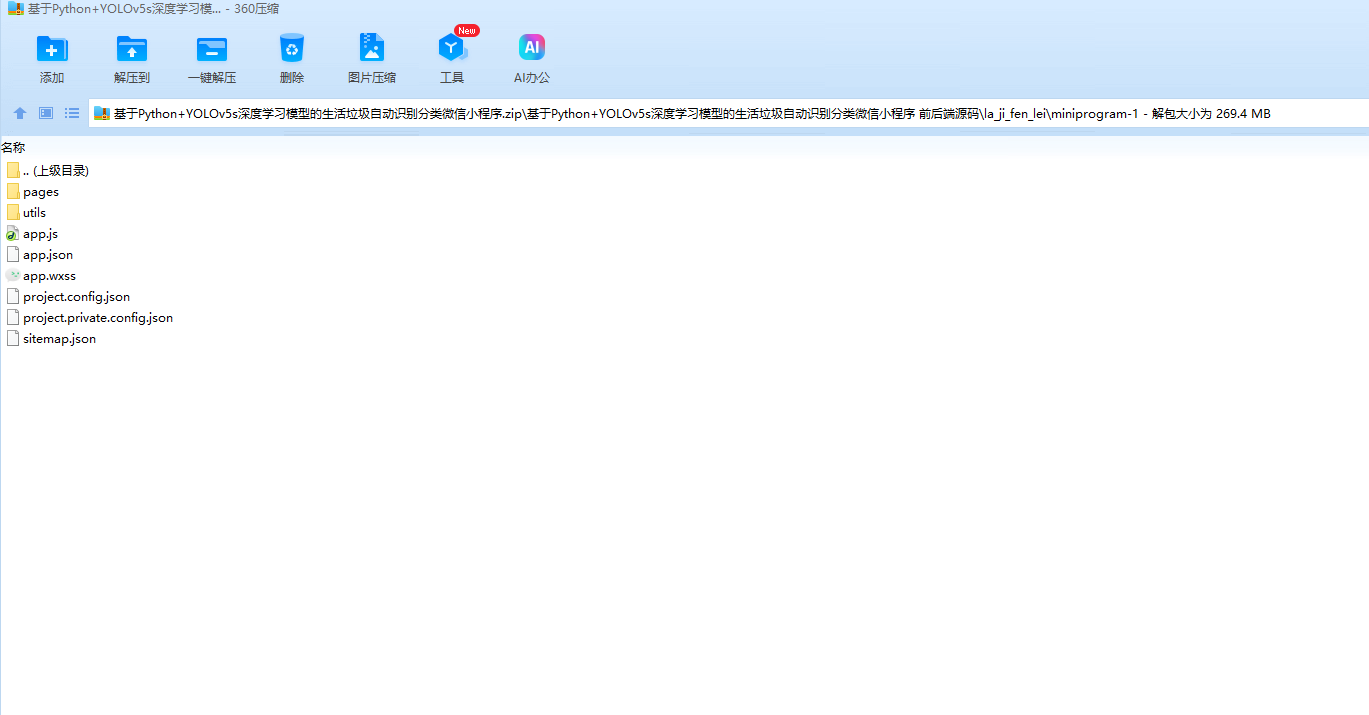1369x715 pixels.
Task: Click the Delete (删除) trash icon
Action: point(292,48)
